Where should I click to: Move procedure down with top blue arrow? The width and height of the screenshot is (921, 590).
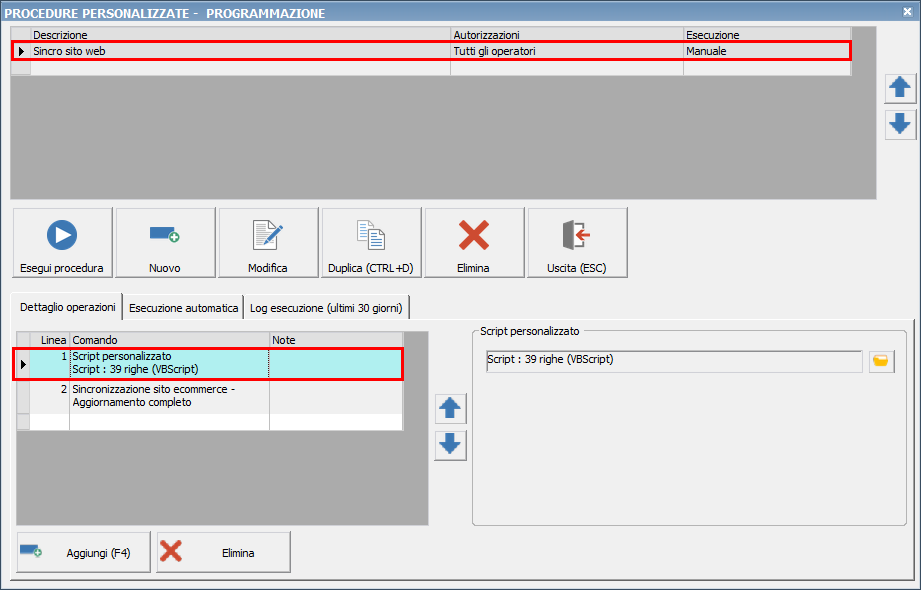coord(900,125)
